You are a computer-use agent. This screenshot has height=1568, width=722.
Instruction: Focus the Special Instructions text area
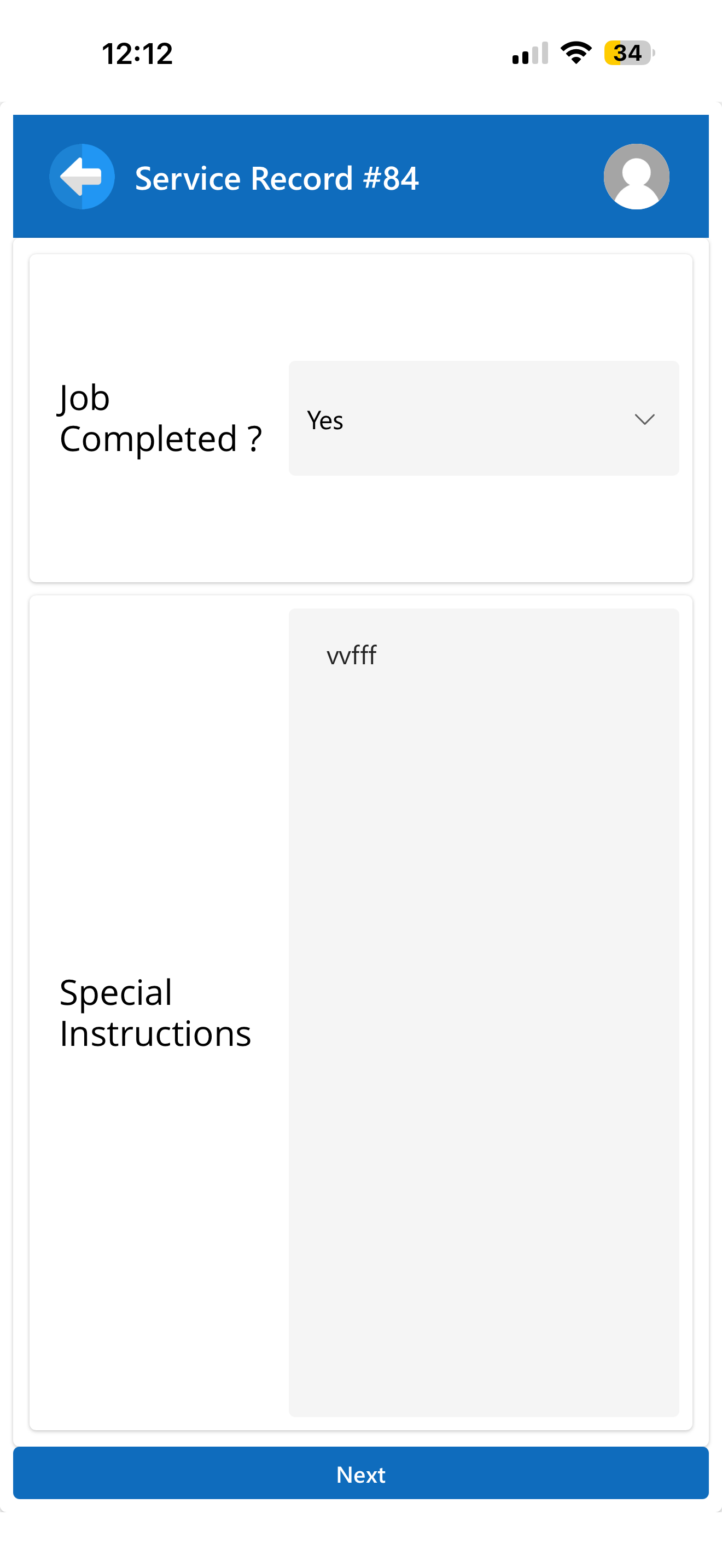pyautogui.click(x=484, y=974)
